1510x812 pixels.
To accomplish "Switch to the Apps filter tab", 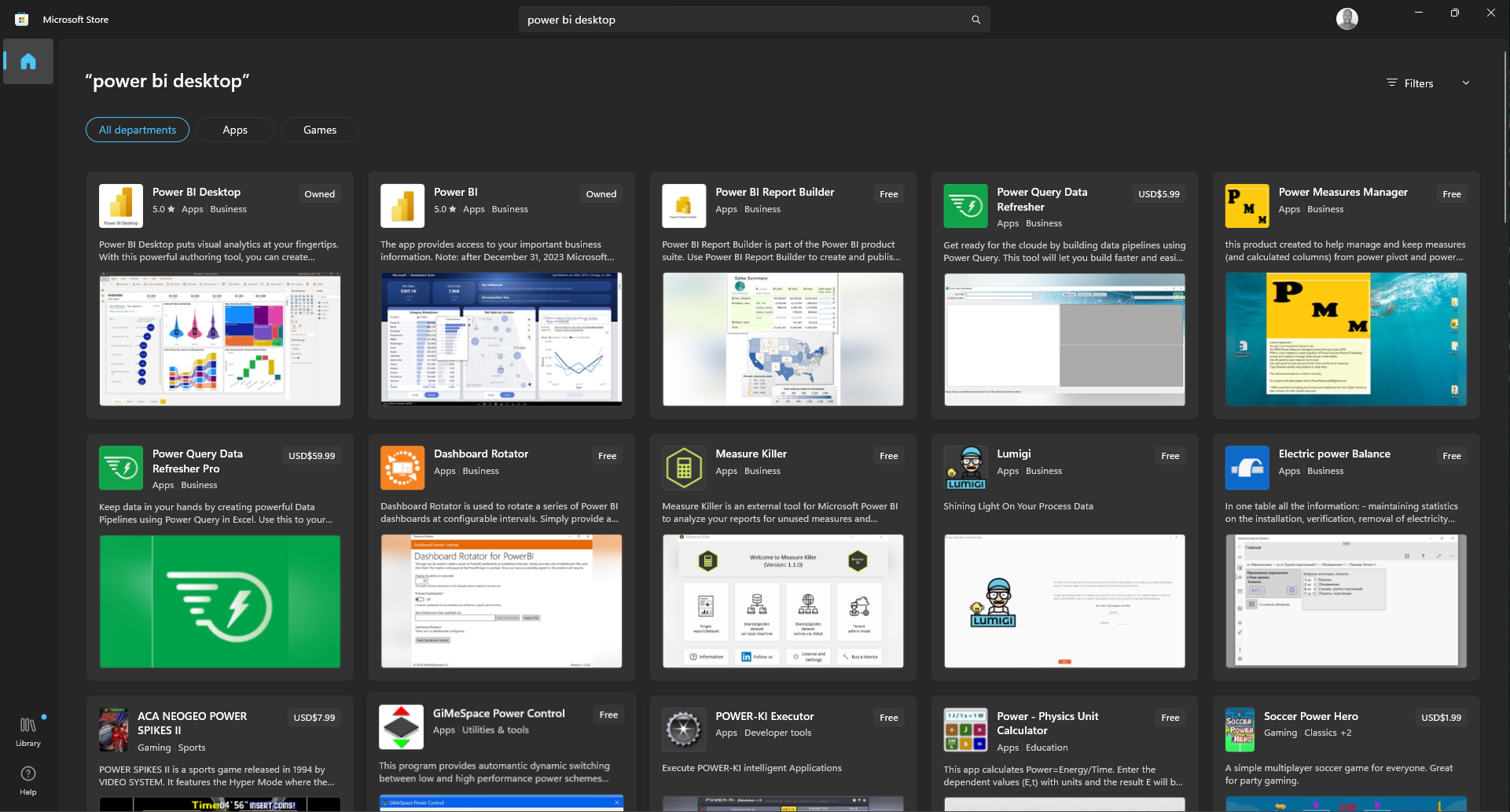I will pyautogui.click(x=235, y=130).
